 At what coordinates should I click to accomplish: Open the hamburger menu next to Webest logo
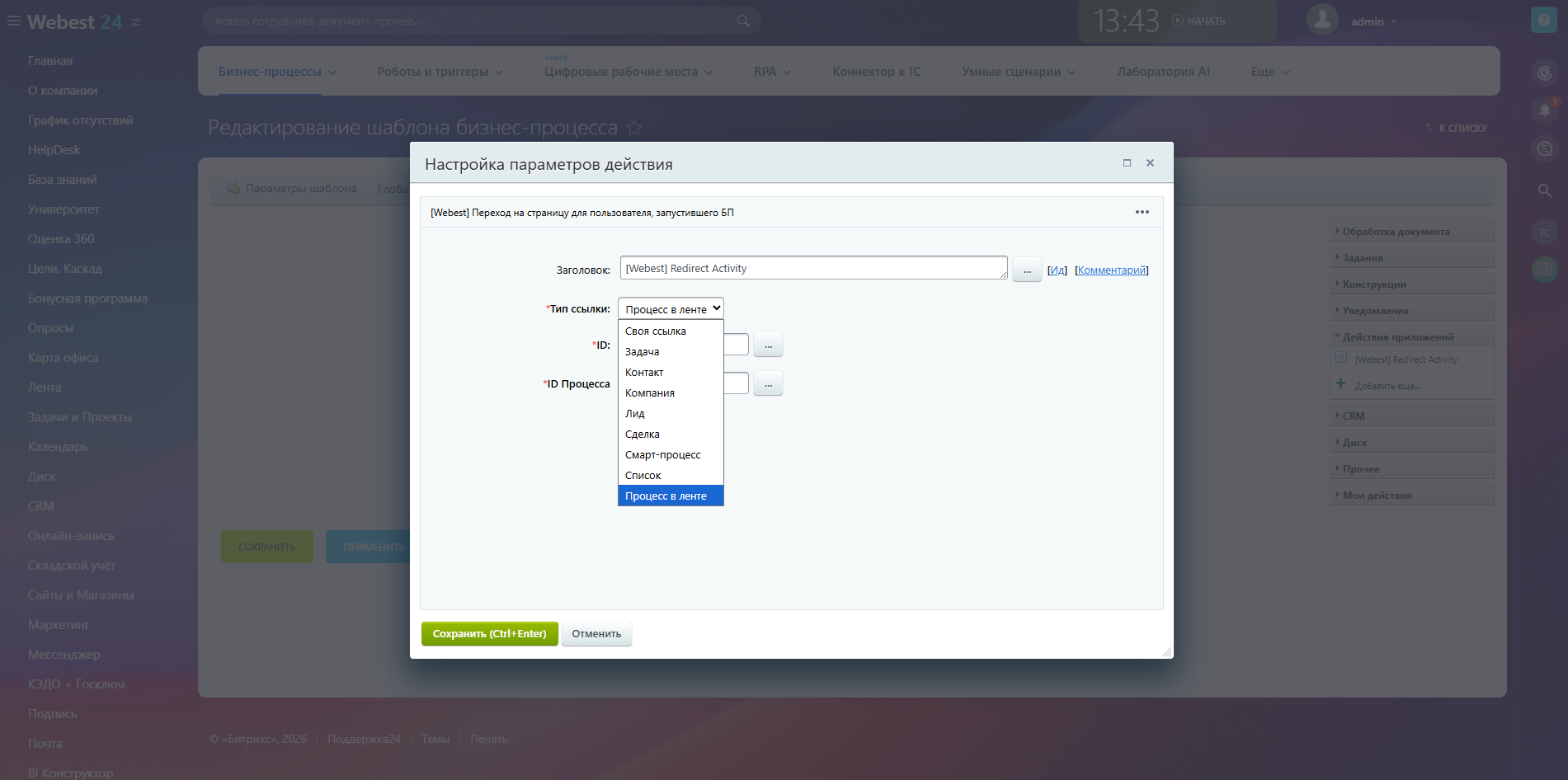[12, 21]
